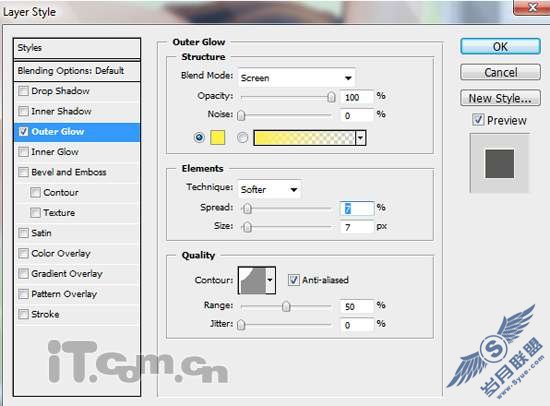Screen dimensions: 550x406
Task: Open the yellow gradient picker bar
Action: pyautogui.click(x=304, y=138)
